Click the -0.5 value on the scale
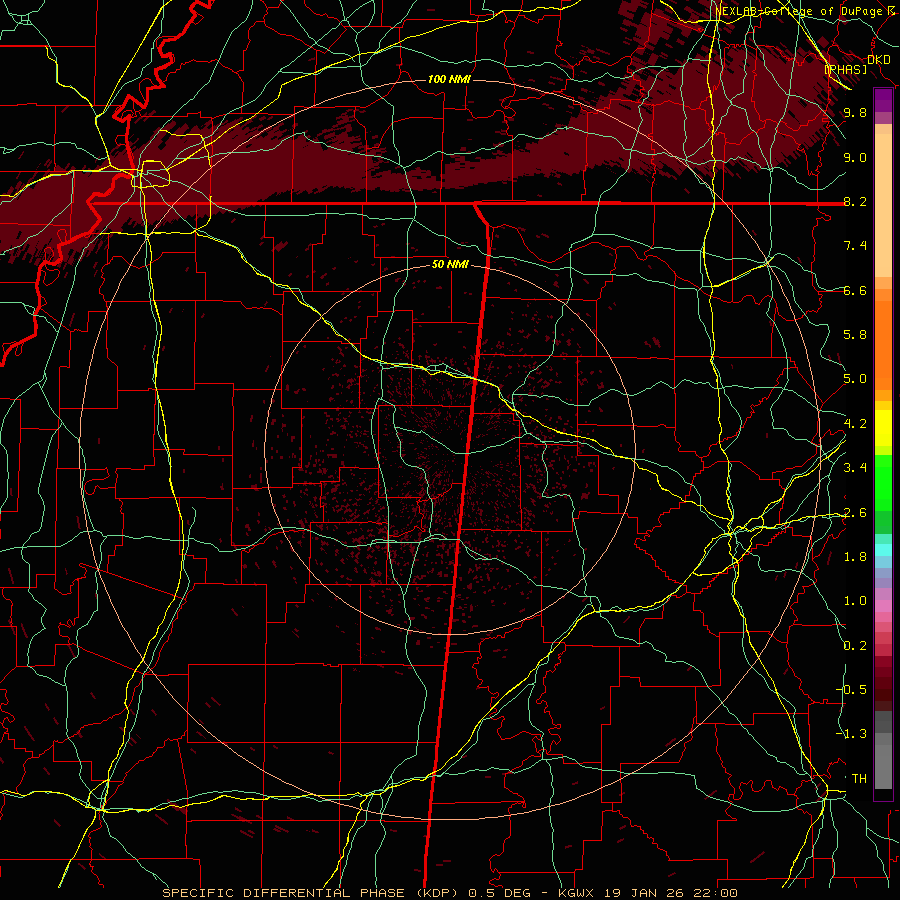The width and height of the screenshot is (900, 900). coord(852,690)
